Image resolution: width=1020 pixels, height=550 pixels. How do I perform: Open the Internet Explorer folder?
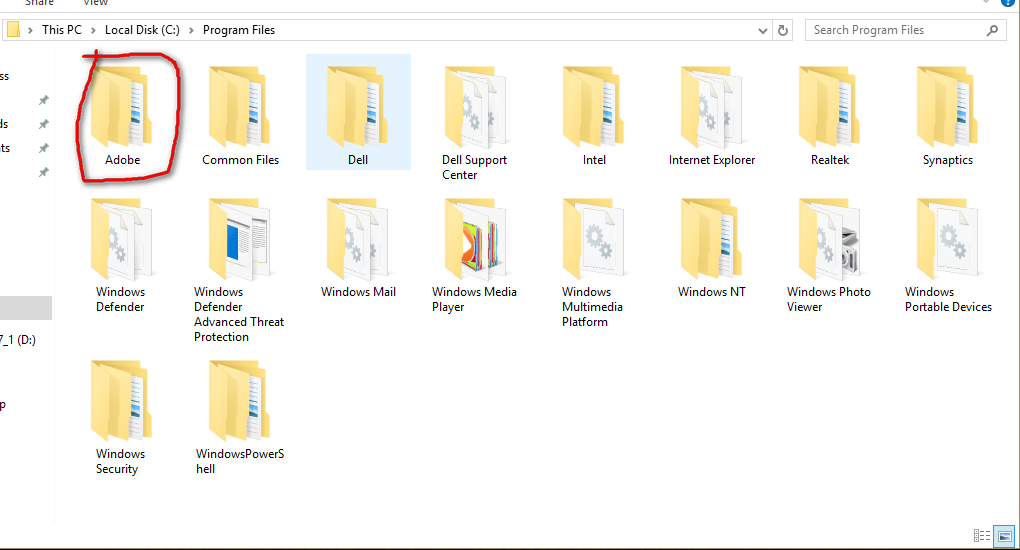coord(712,107)
